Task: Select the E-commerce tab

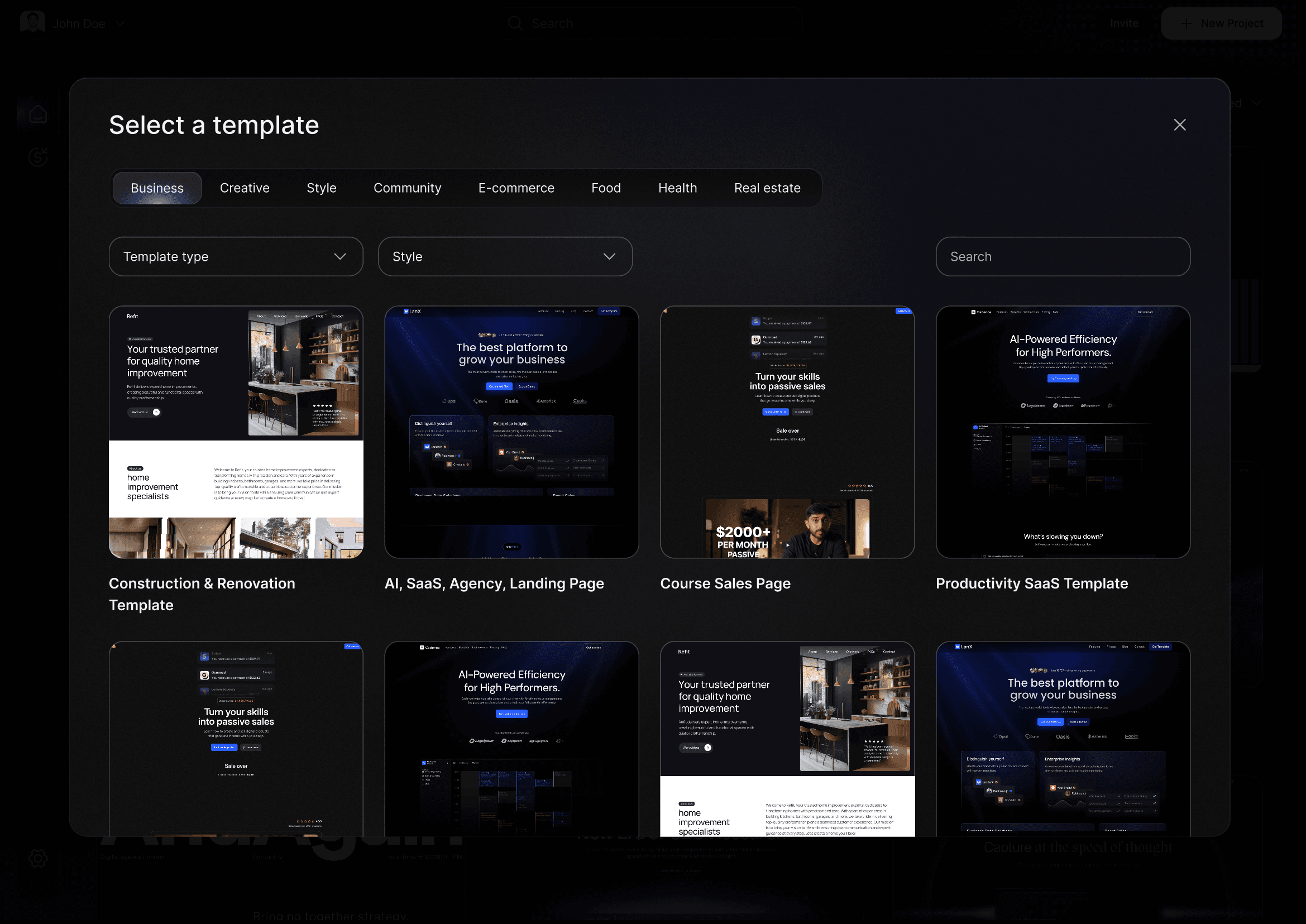Action: (x=516, y=188)
